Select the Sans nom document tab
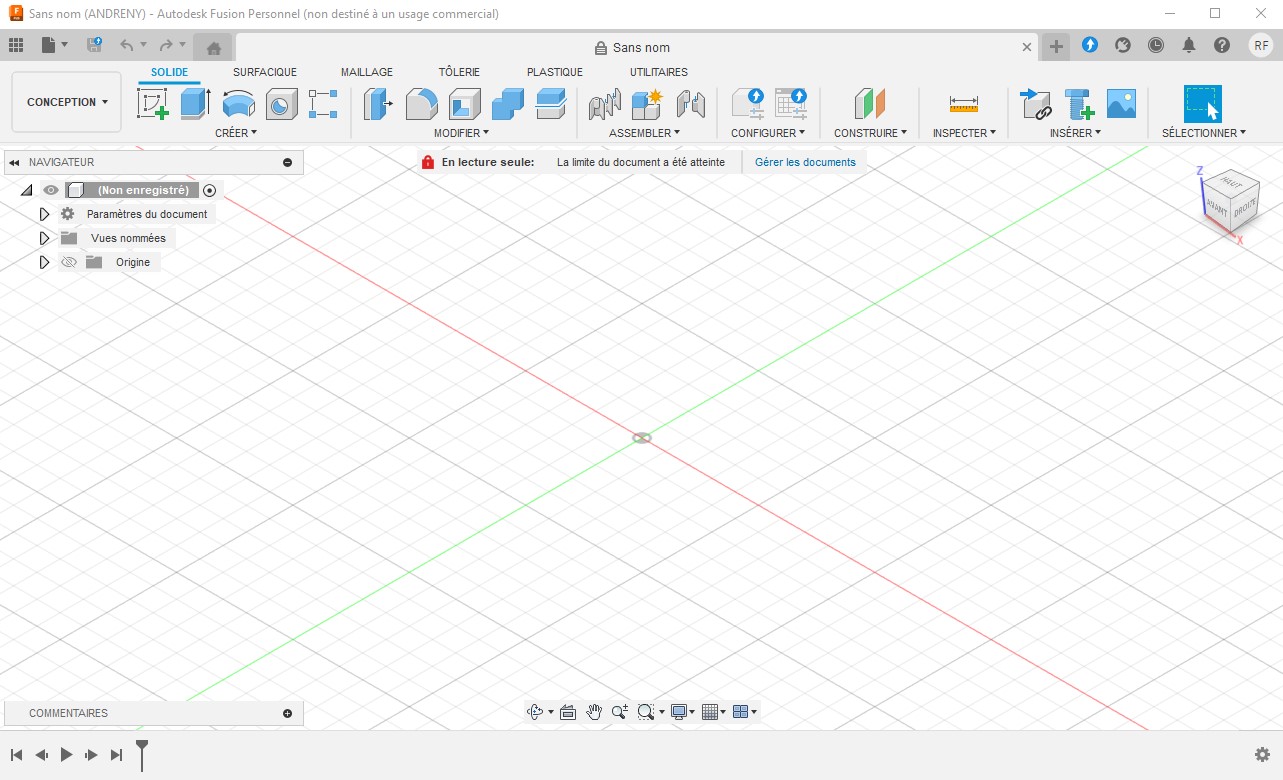Viewport: 1283px width, 780px height. point(638,47)
